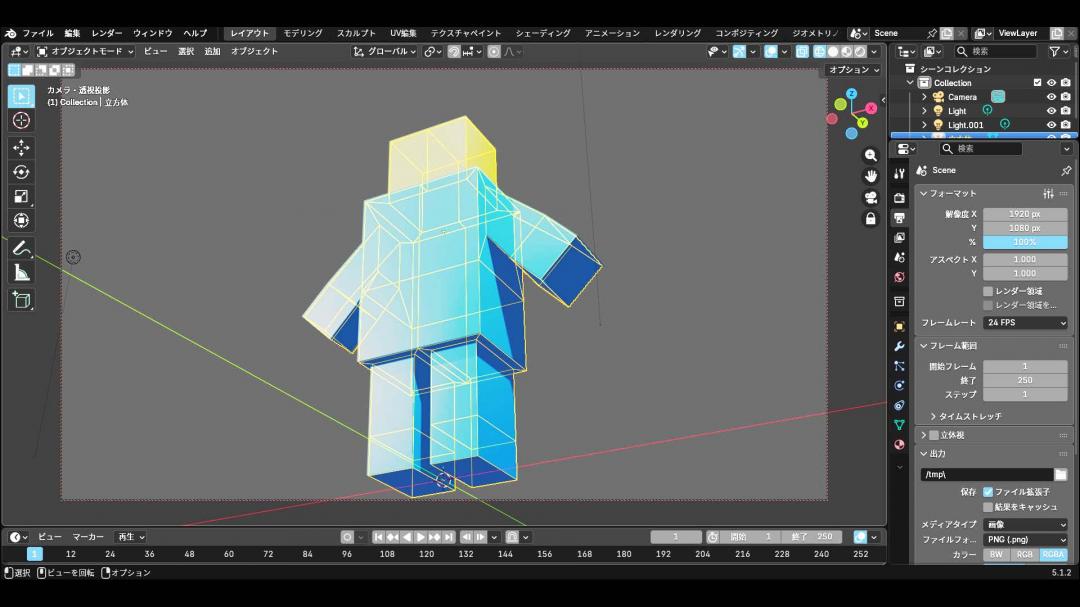Viewport: 1080px width, 607px height.
Task: Click the viewport pan hand icon
Action: [x=871, y=176]
